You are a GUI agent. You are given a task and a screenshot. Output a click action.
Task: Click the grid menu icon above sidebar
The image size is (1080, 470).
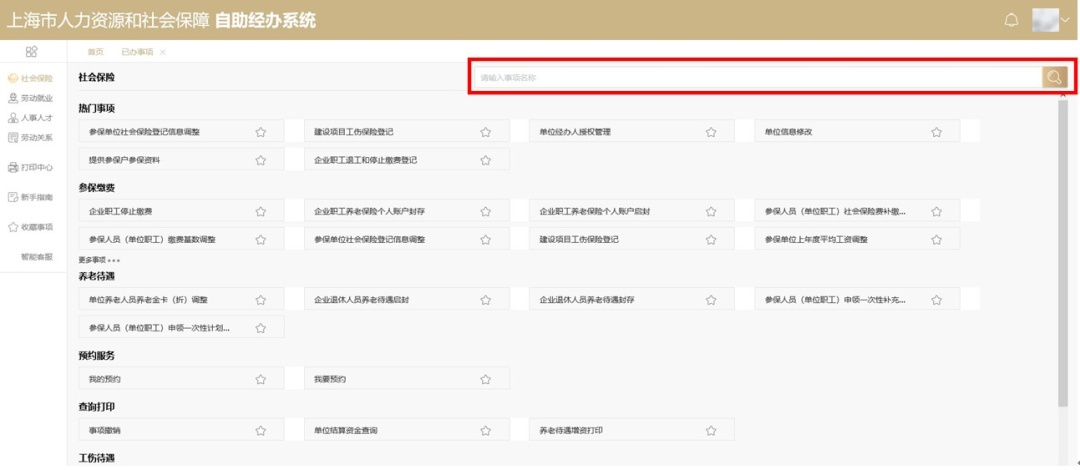coord(32,51)
